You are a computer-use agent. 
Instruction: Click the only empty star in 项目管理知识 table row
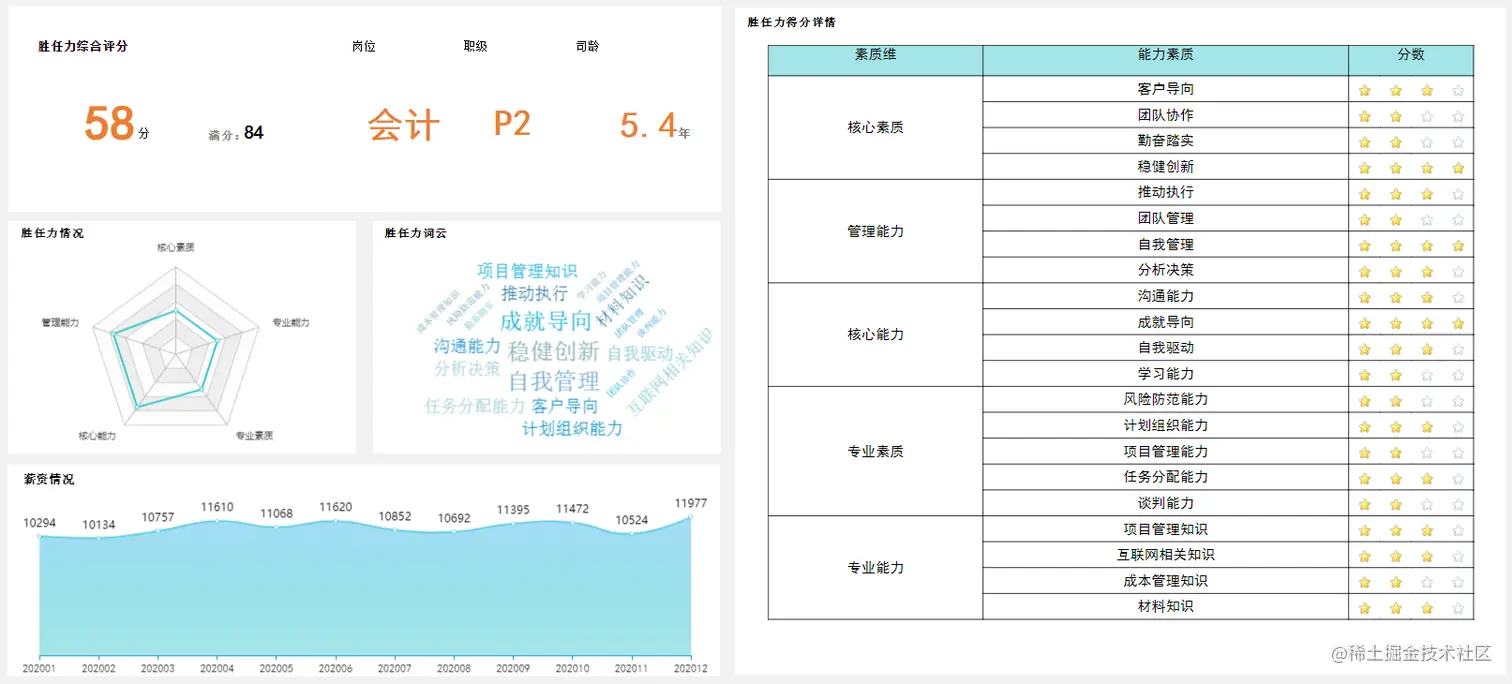[x=1458, y=530]
